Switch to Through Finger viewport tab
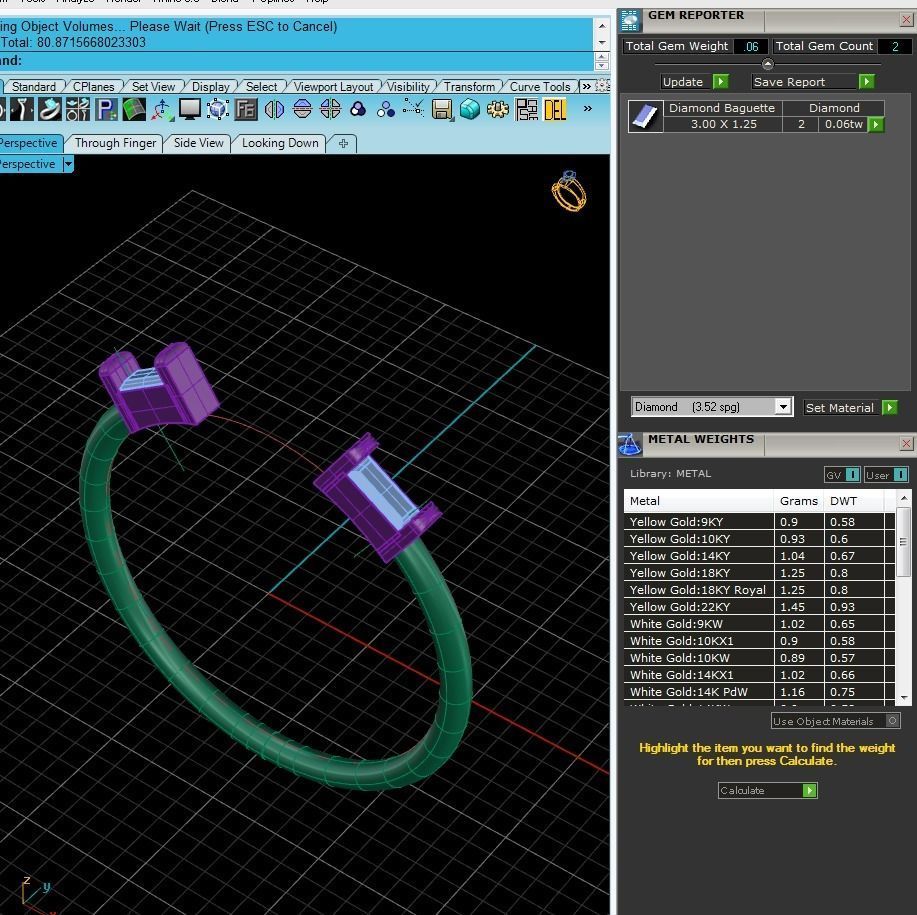The width and height of the screenshot is (917, 915). click(x=115, y=143)
